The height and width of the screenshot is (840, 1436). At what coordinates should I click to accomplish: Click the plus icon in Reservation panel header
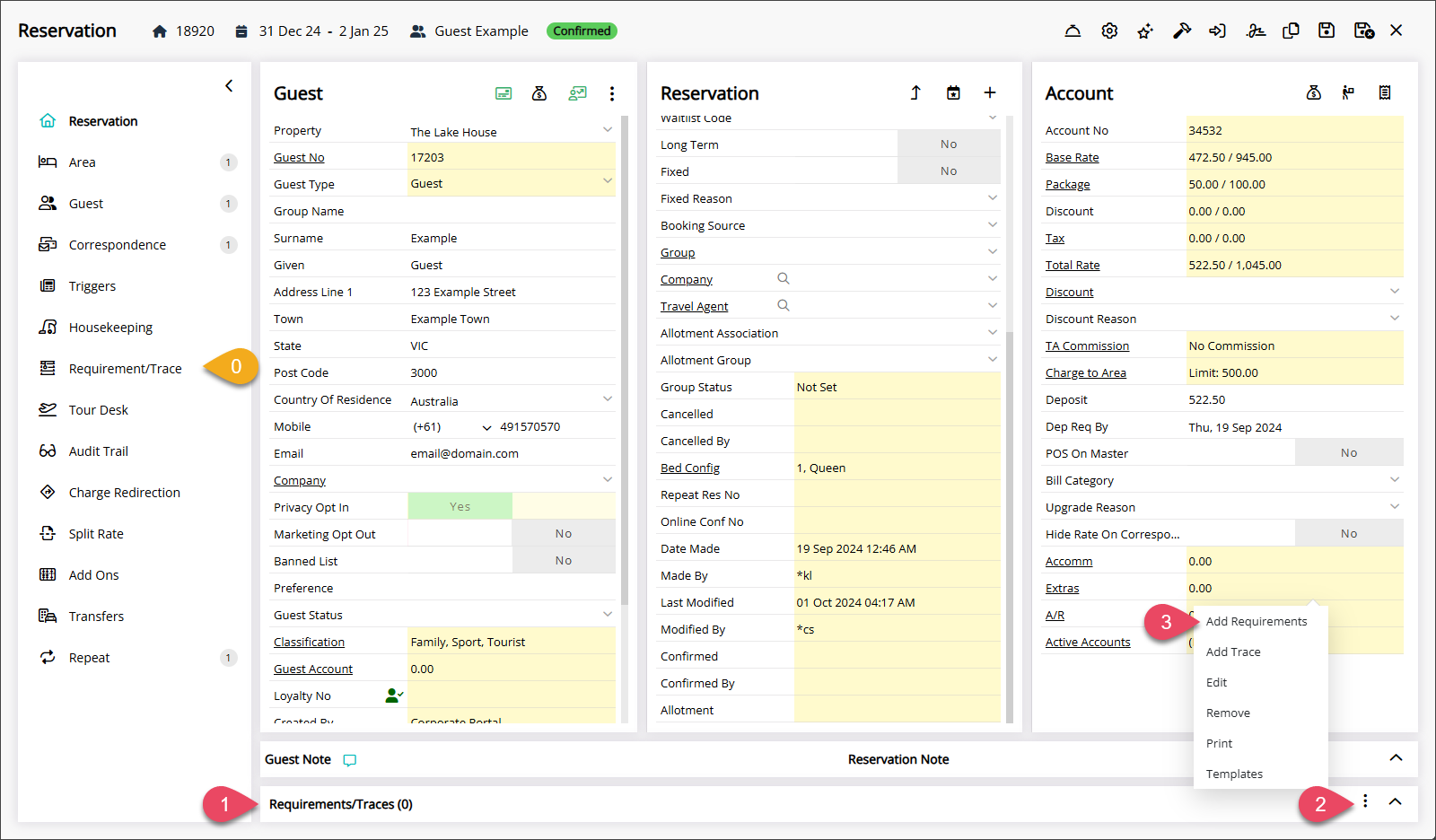(990, 92)
